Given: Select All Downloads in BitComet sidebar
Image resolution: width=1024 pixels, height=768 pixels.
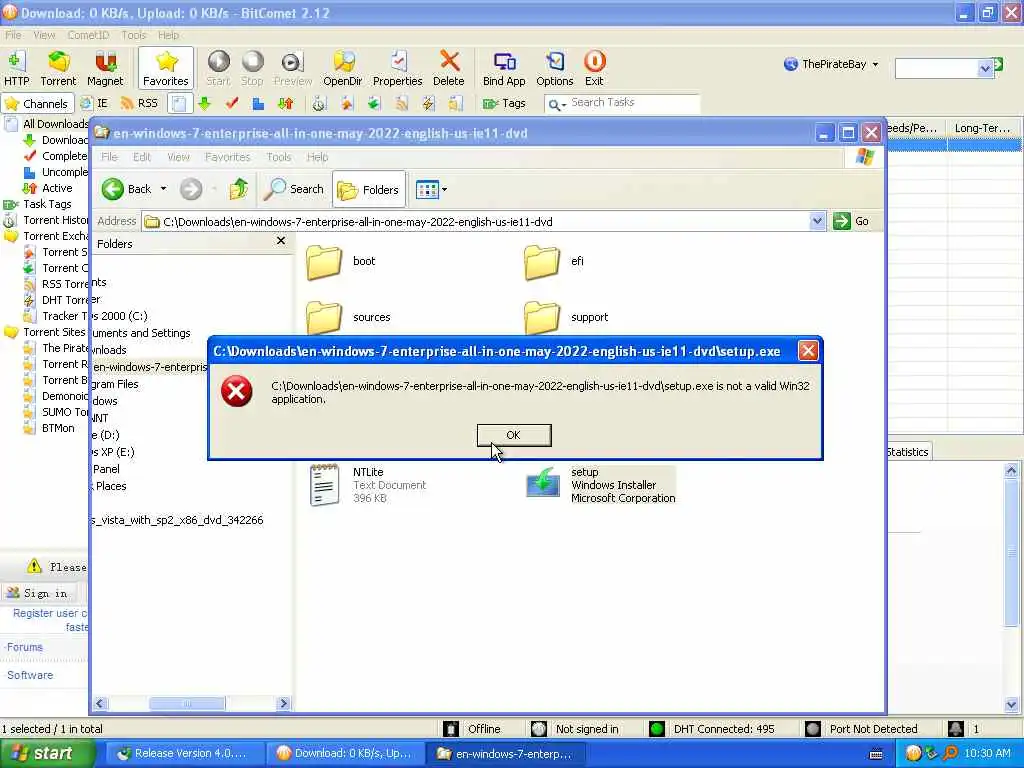Looking at the screenshot, I should 47,123.
